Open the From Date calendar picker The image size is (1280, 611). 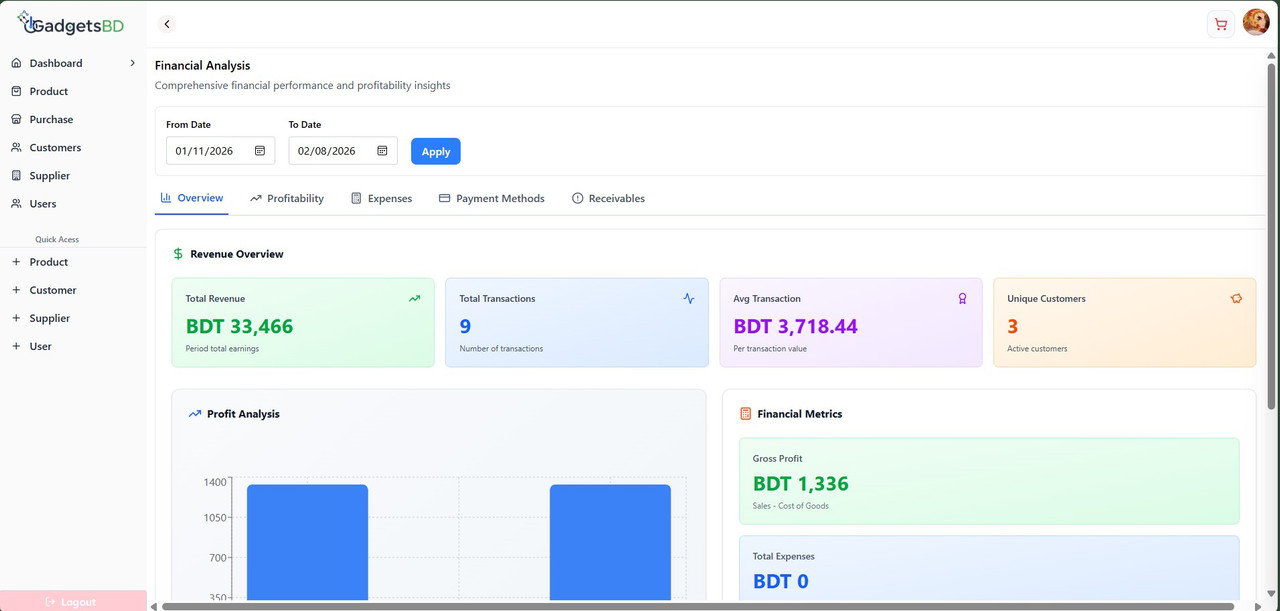260,150
